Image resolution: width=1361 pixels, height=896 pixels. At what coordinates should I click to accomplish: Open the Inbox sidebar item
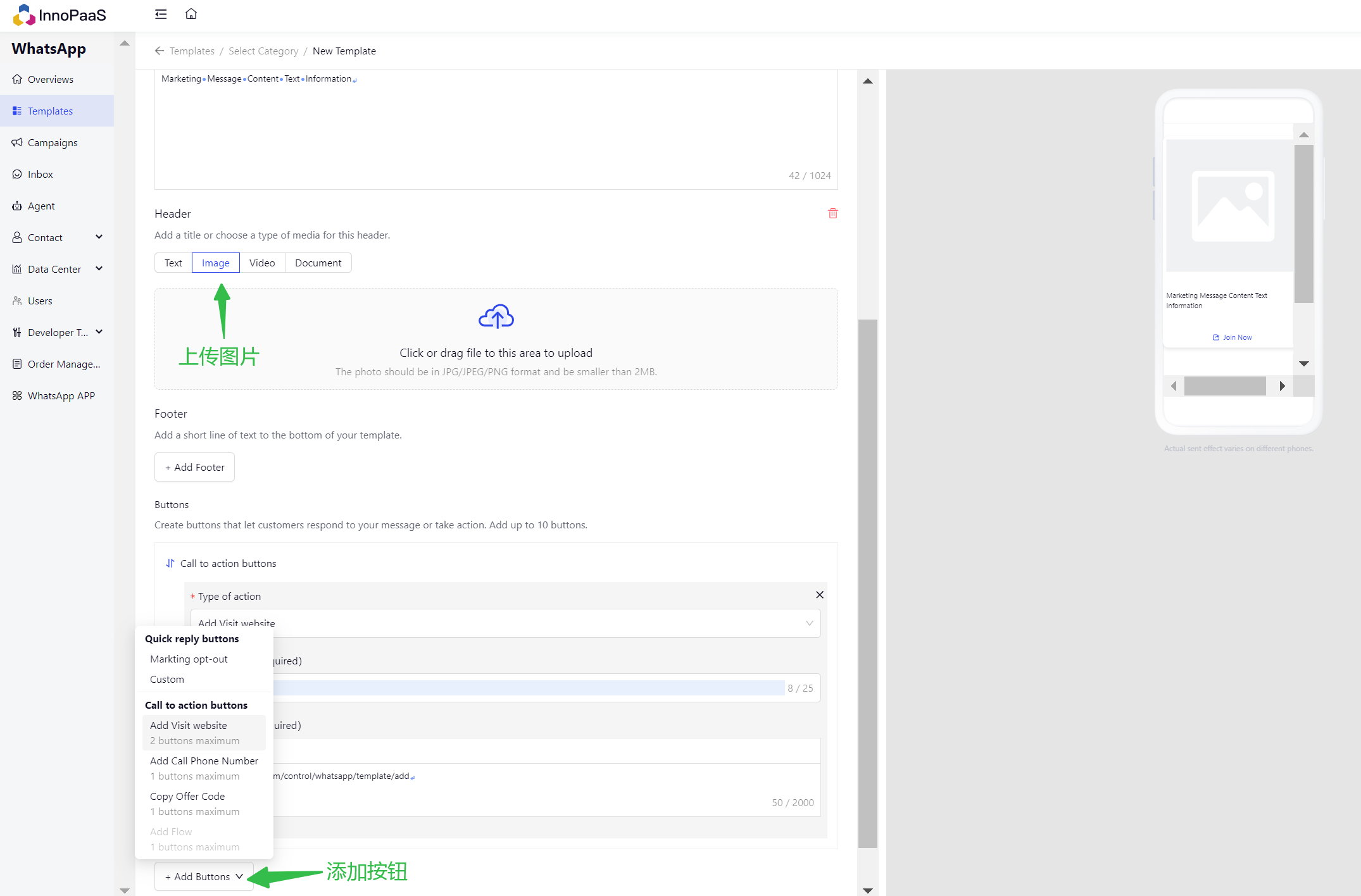(40, 174)
